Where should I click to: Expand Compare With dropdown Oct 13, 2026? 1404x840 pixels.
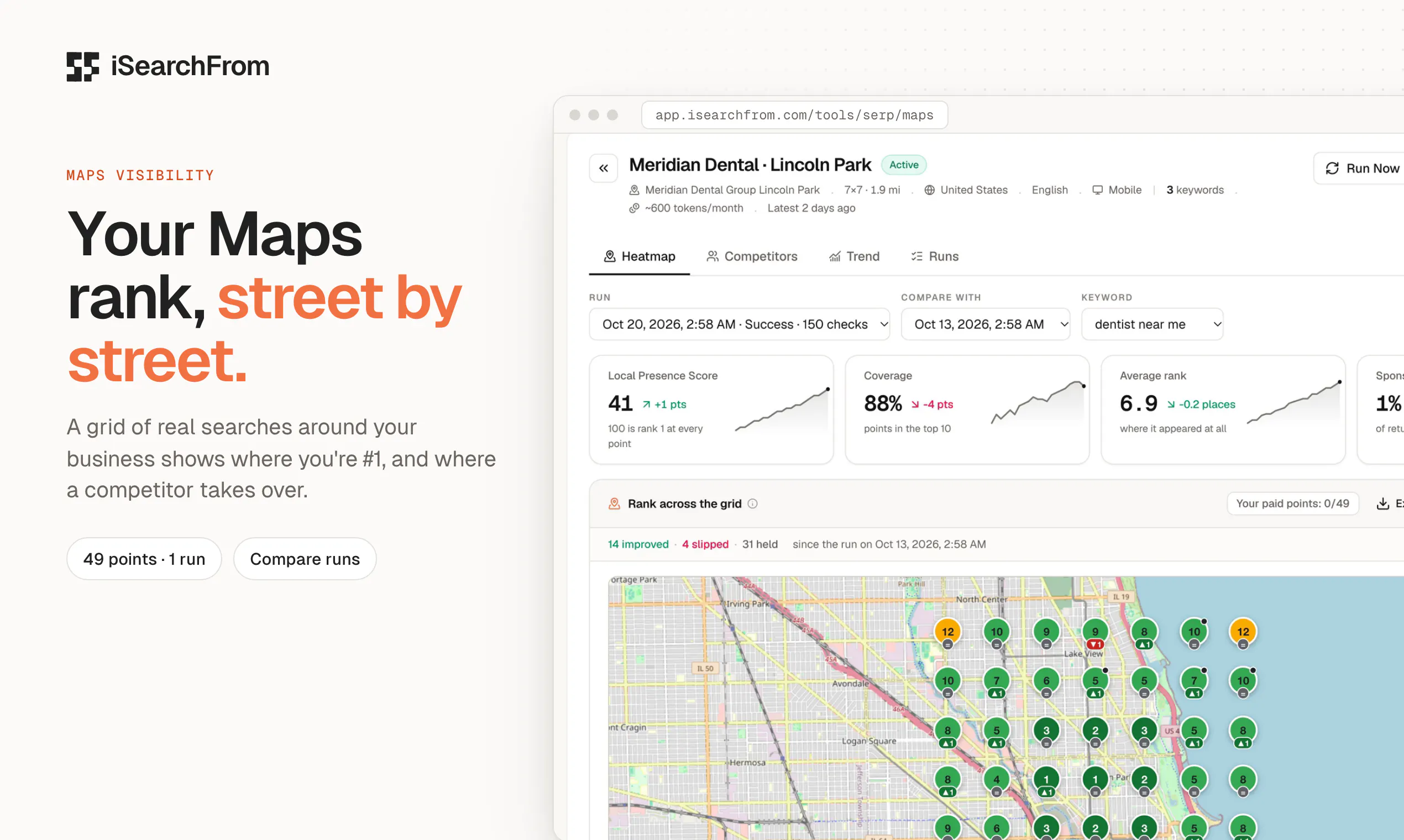[986, 324]
